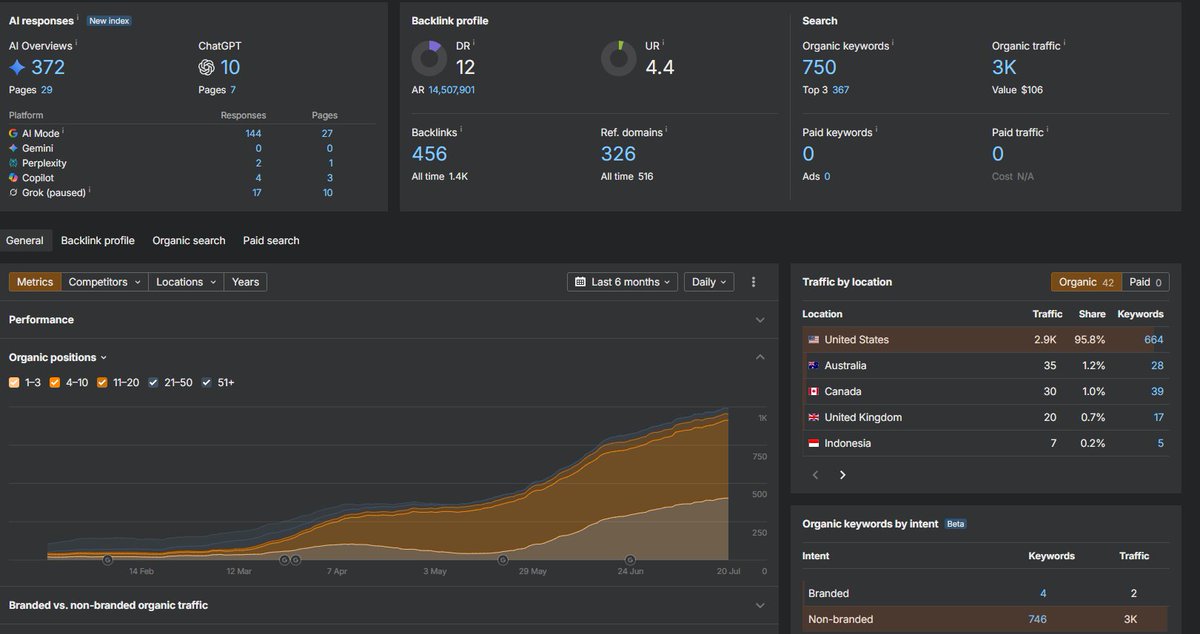Viewport: 1200px width, 634px height.
Task: Click the DR donut chart icon
Action: click(x=429, y=58)
